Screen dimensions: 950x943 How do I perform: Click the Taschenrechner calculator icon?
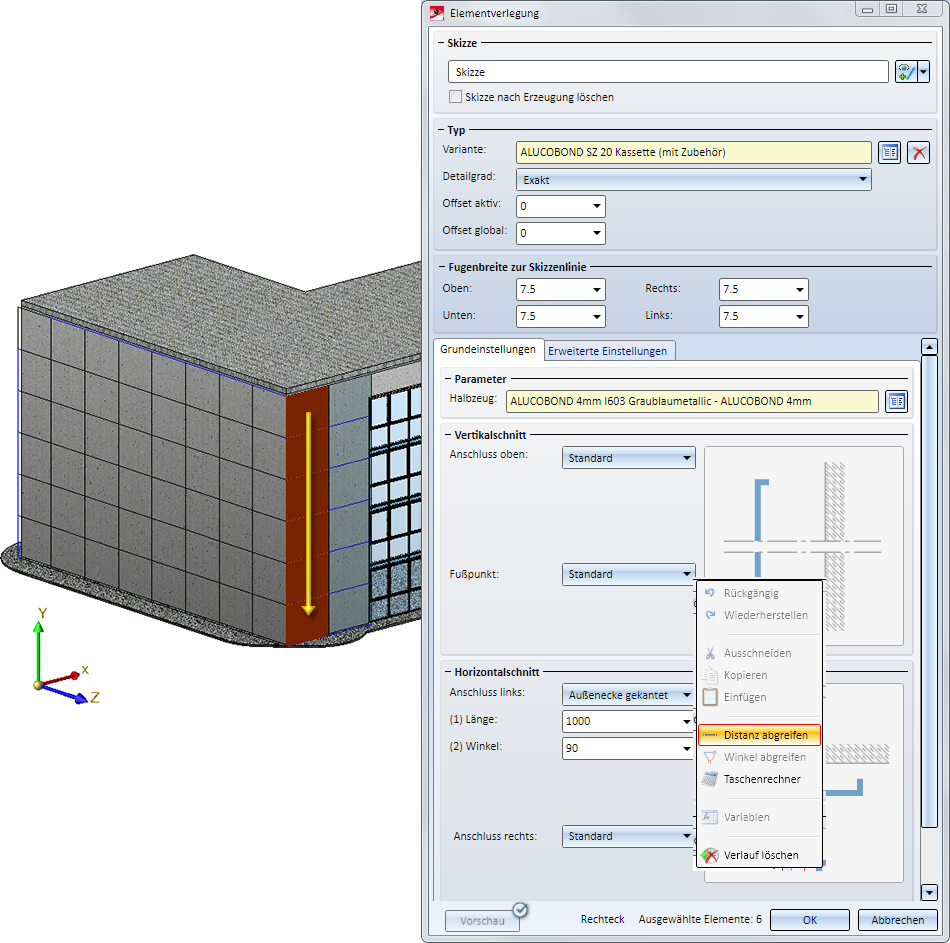709,779
